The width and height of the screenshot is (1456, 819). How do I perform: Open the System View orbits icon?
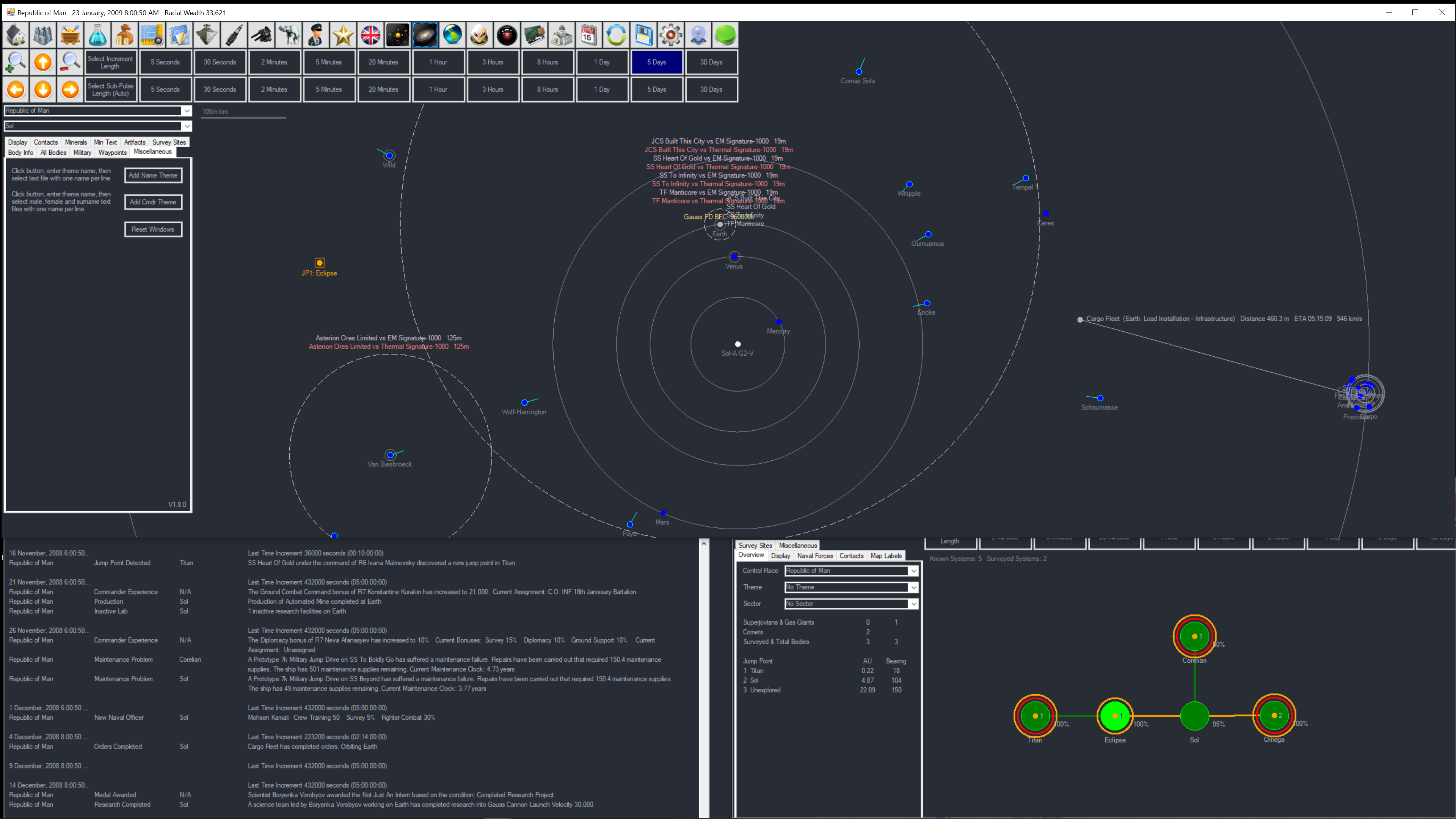[398, 35]
